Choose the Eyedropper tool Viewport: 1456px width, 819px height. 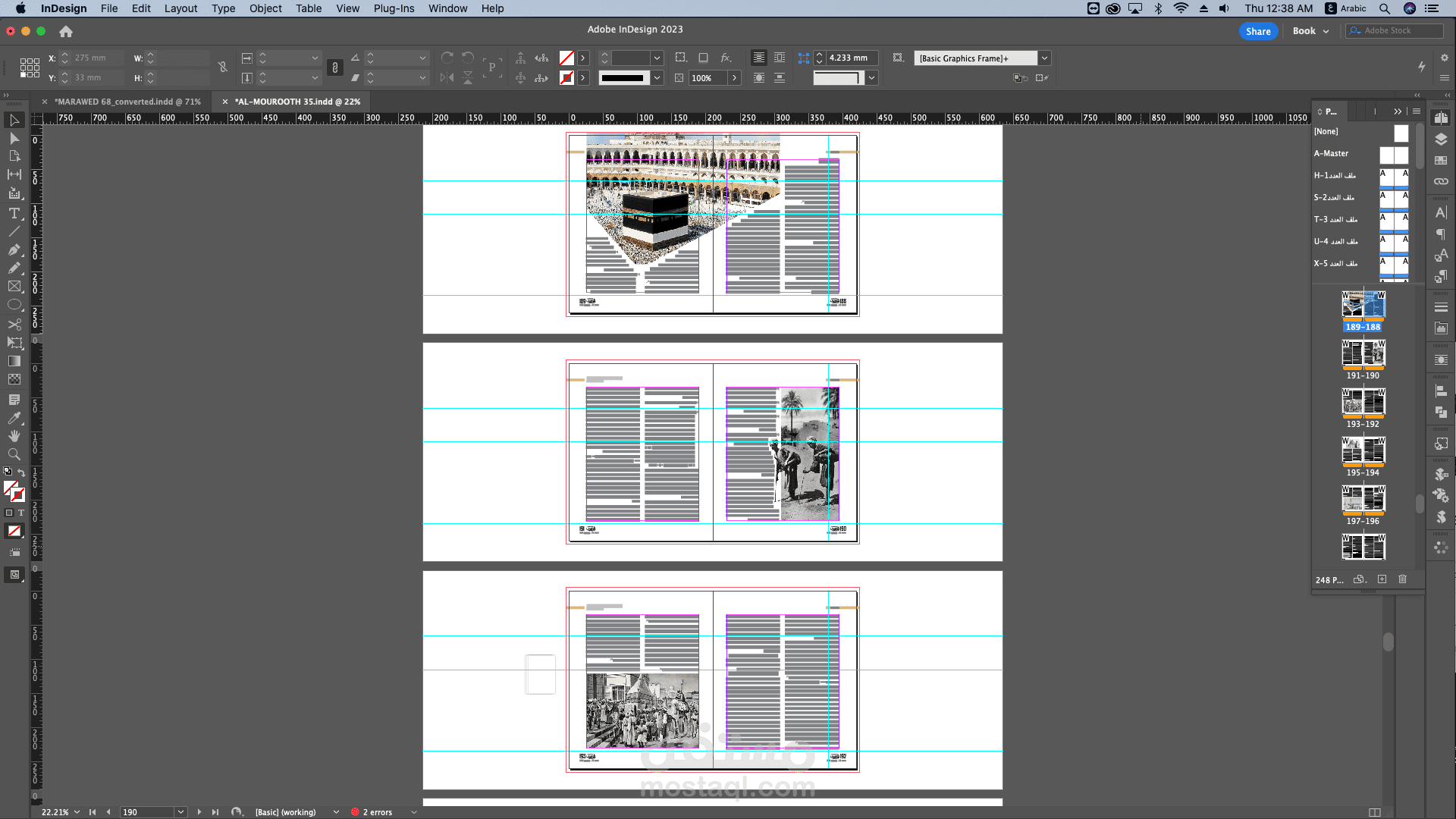click(x=14, y=418)
